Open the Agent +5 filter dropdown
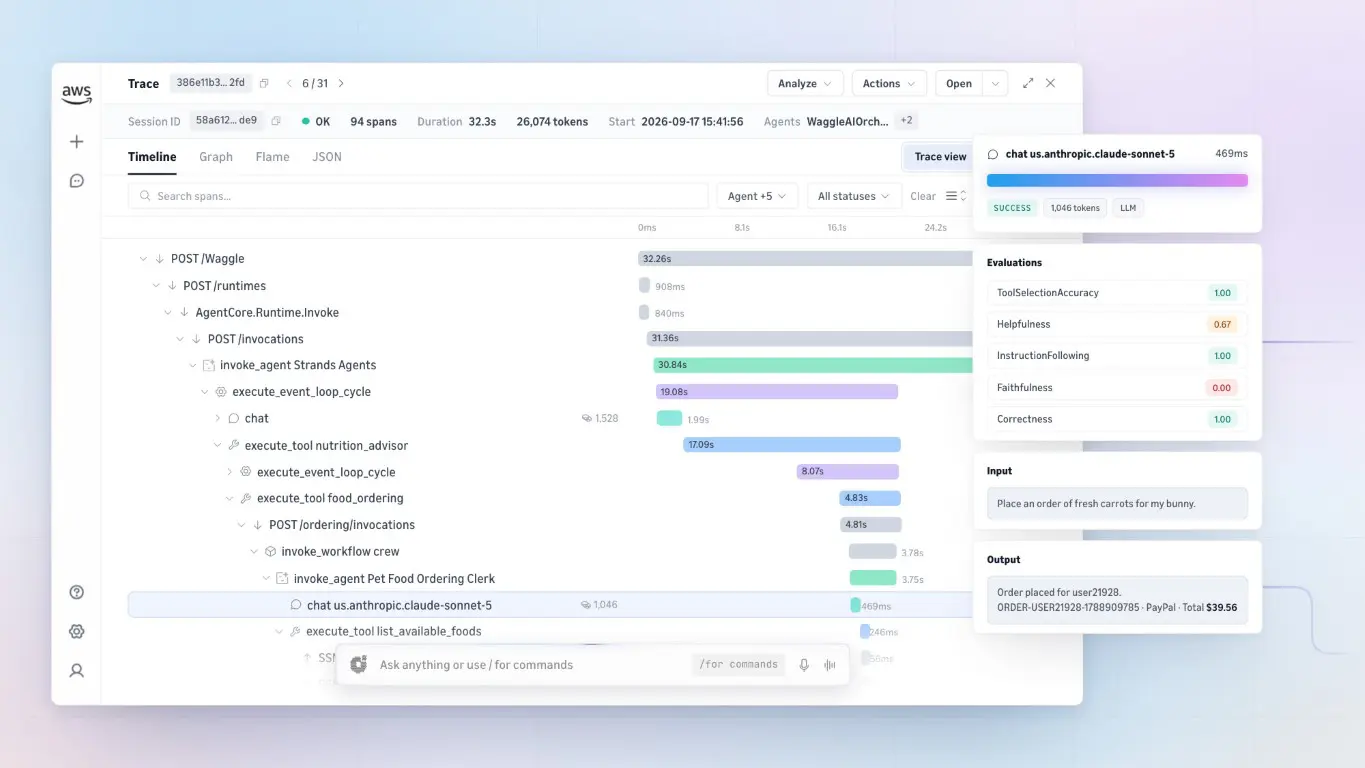Image resolution: width=1365 pixels, height=768 pixels. 757,196
